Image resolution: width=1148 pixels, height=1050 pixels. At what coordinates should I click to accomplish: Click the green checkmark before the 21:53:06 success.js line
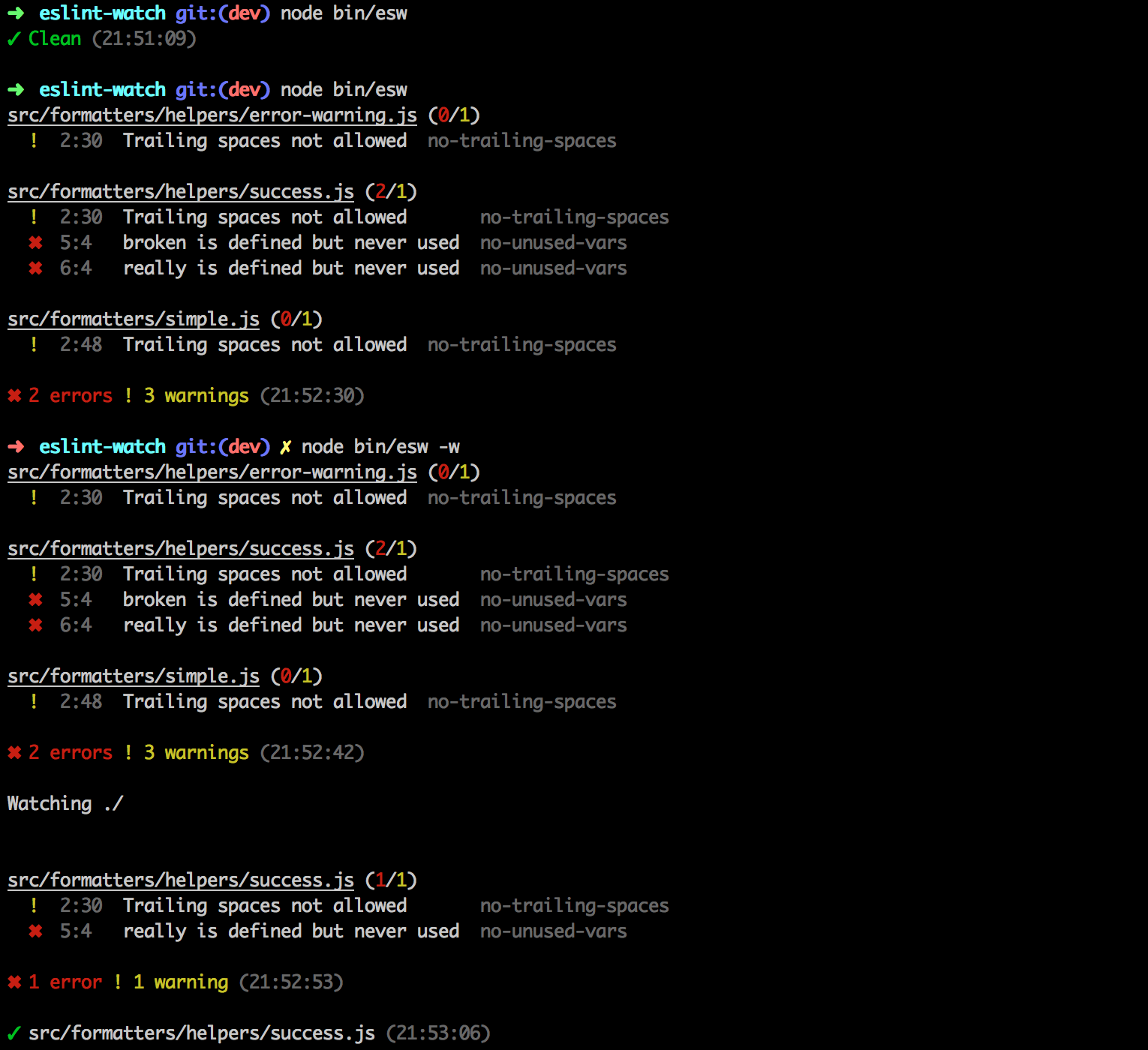click(x=14, y=1033)
